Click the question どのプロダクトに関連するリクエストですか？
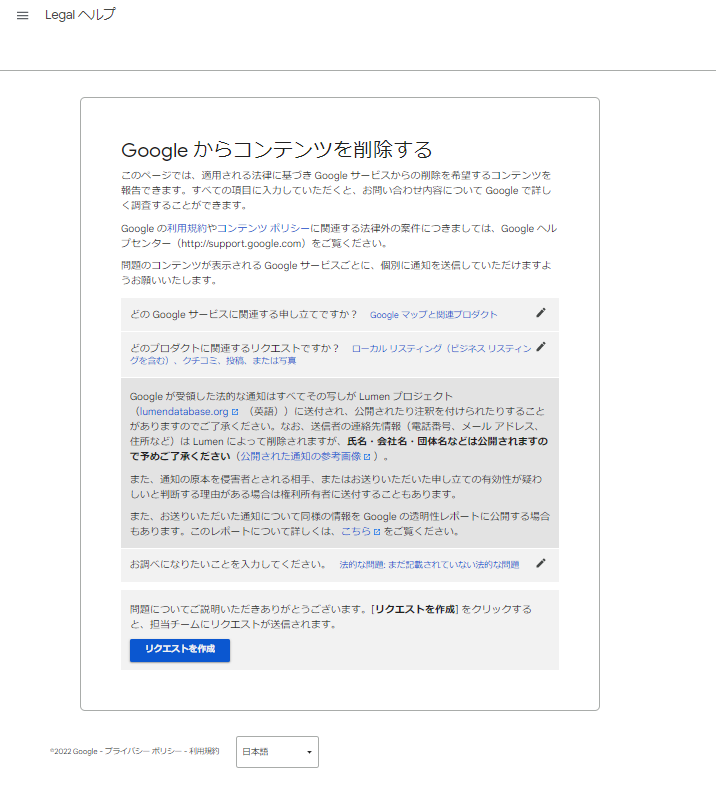 235,348
